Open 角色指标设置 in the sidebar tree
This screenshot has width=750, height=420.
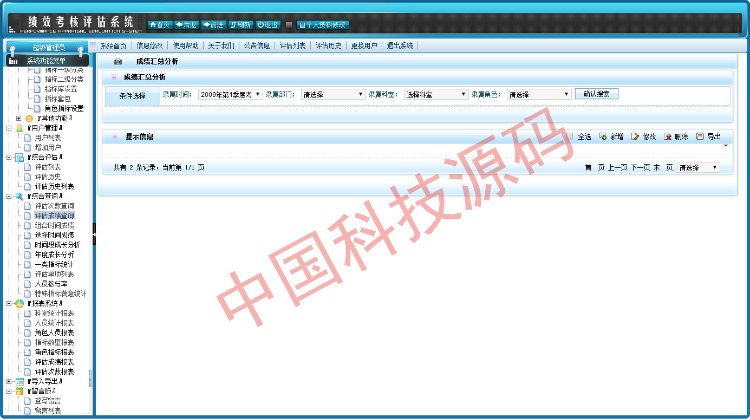pos(64,109)
